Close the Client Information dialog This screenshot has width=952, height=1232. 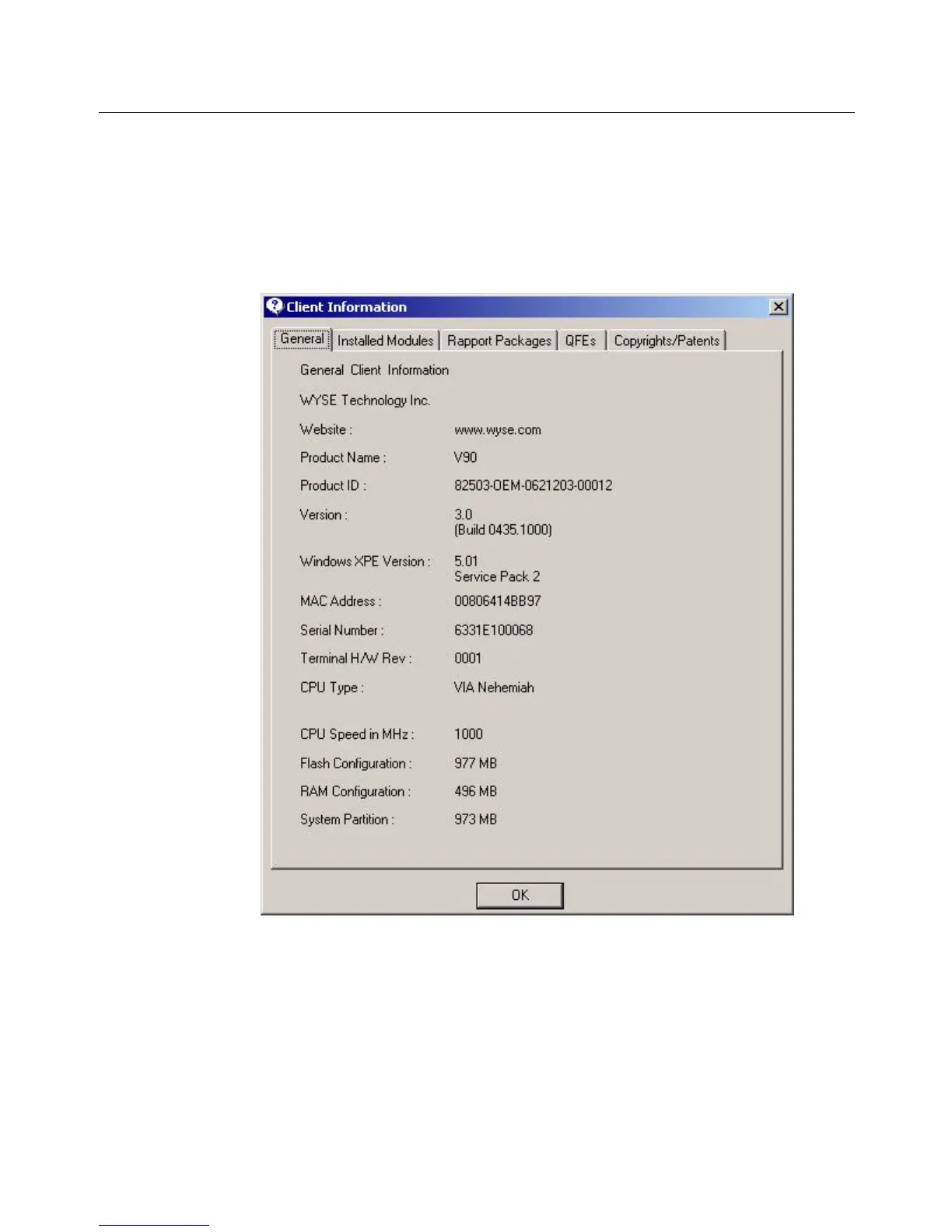(779, 306)
